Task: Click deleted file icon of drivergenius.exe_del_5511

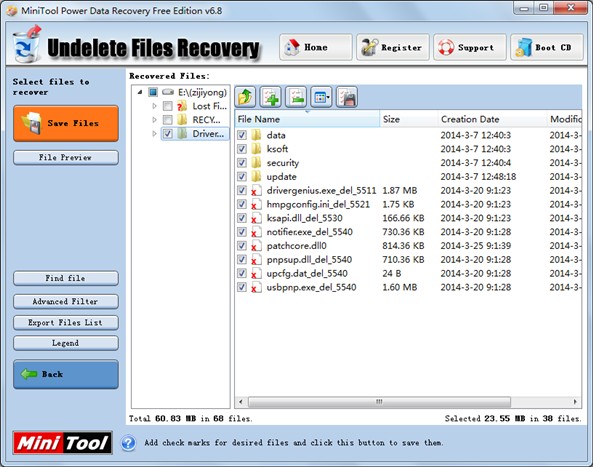Action: coord(257,190)
